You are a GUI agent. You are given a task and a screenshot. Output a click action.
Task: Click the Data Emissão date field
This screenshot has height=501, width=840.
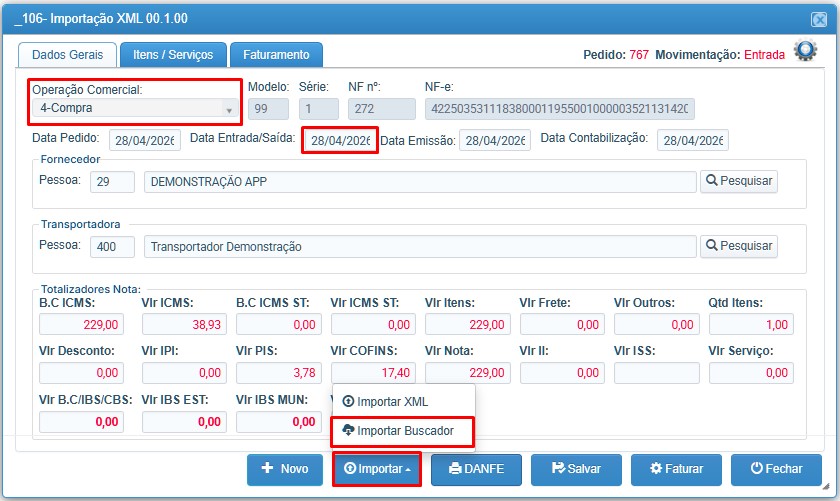495,140
